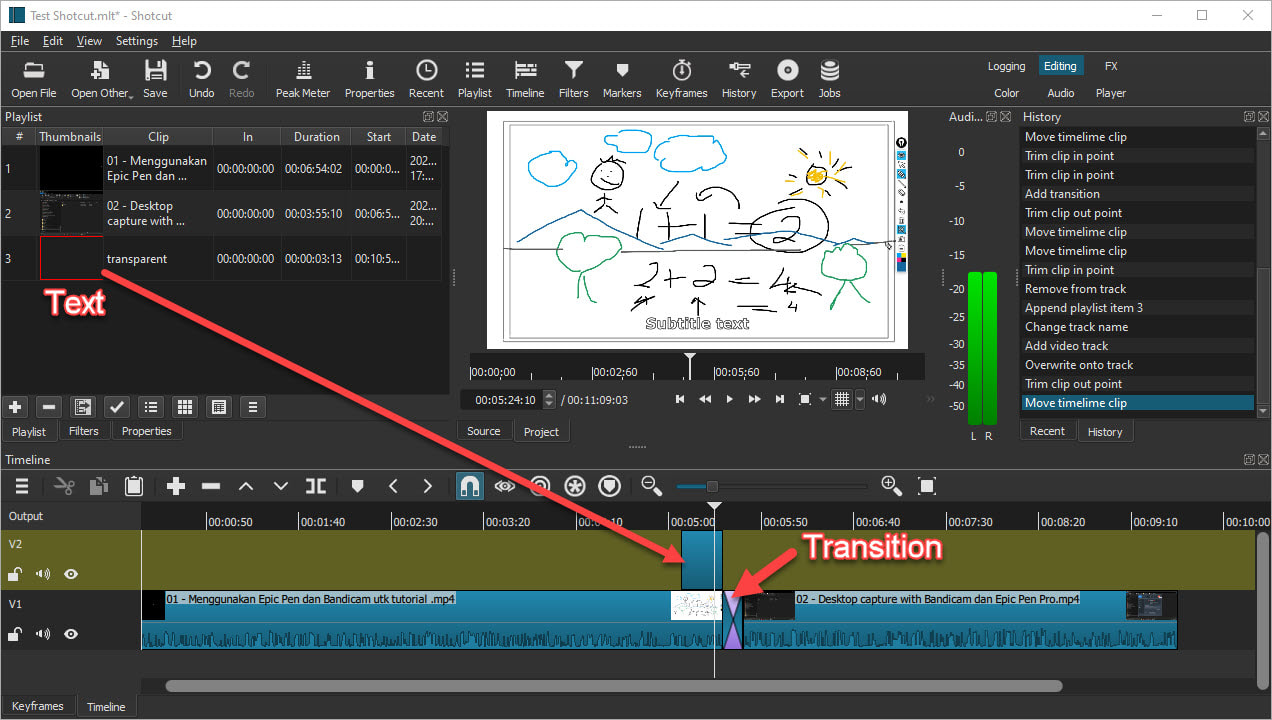
Task: Open the Recent panel from toolbar
Action: (426, 79)
